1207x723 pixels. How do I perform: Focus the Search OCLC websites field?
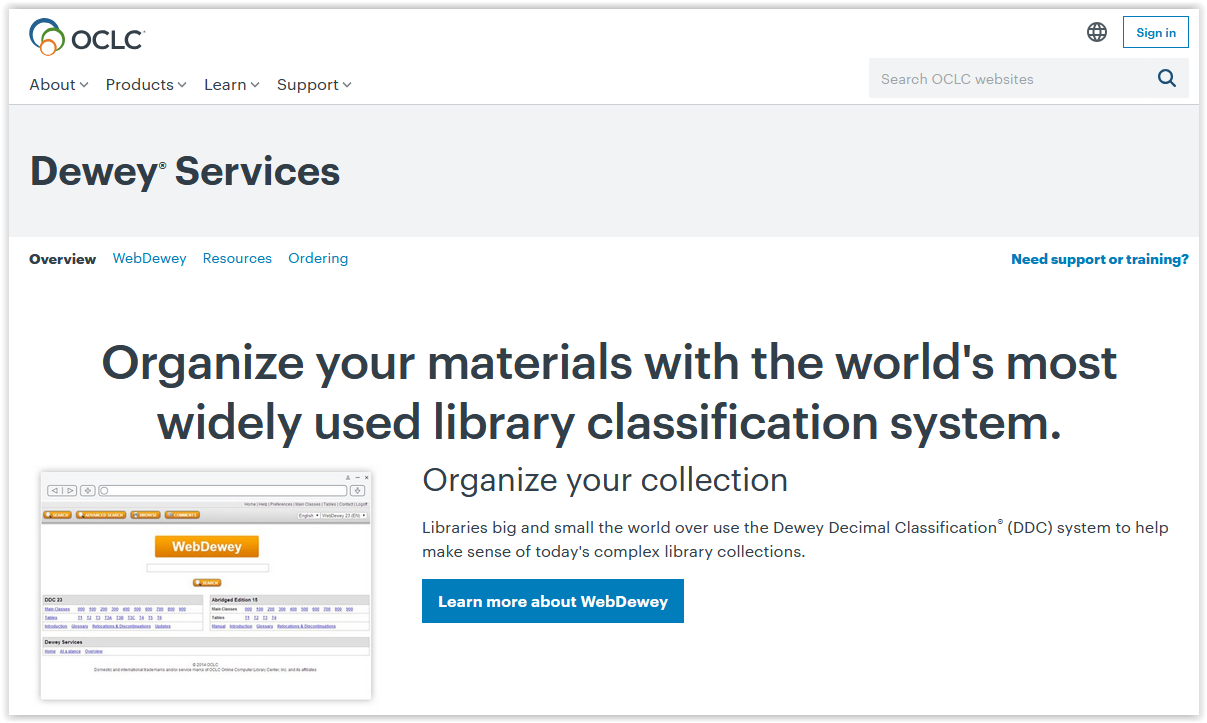coord(1010,79)
